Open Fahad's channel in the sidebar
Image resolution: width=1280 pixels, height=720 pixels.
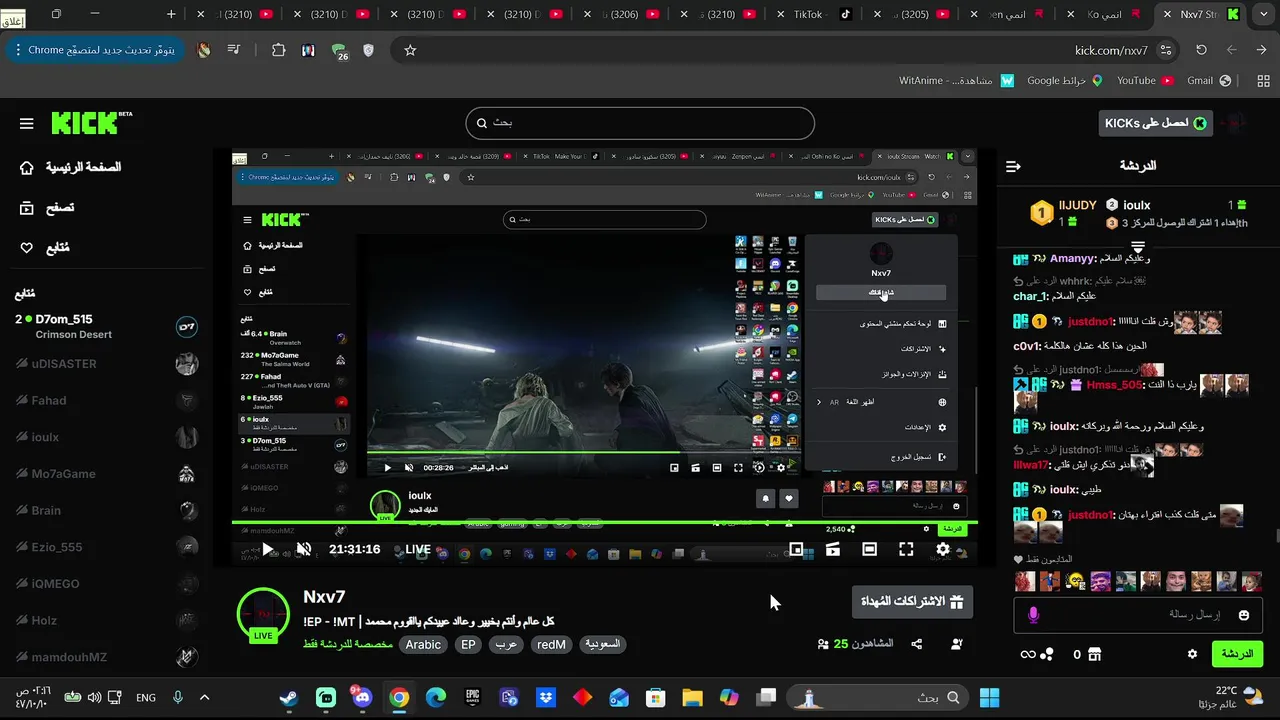[106, 400]
